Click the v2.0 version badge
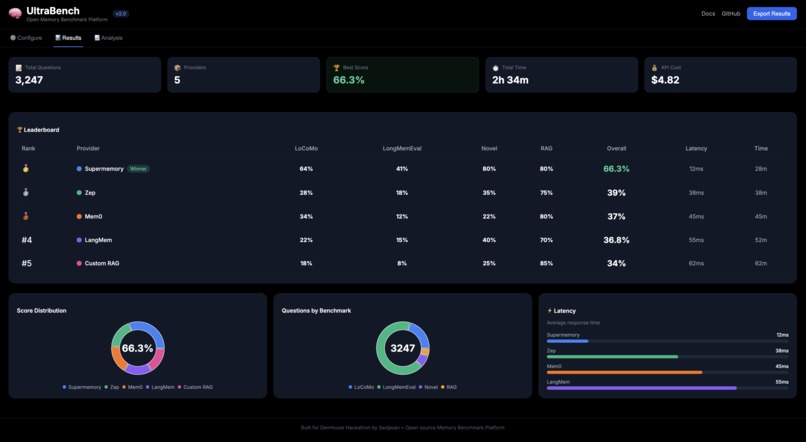Image resolution: width=806 pixels, height=442 pixels. pos(121,14)
